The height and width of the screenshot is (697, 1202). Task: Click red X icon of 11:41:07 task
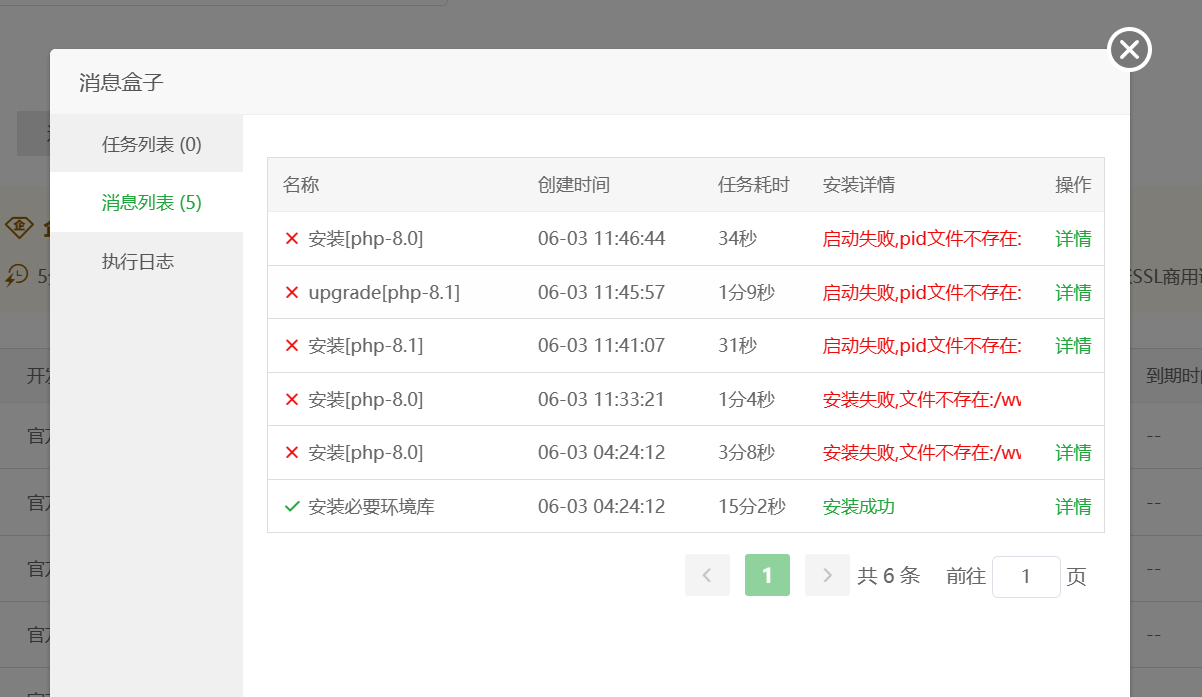point(292,346)
